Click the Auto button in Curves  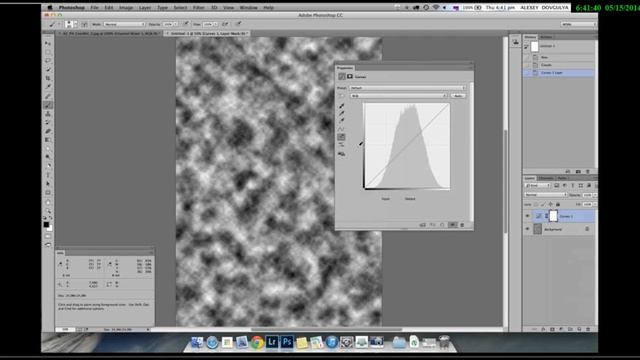[458, 96]
